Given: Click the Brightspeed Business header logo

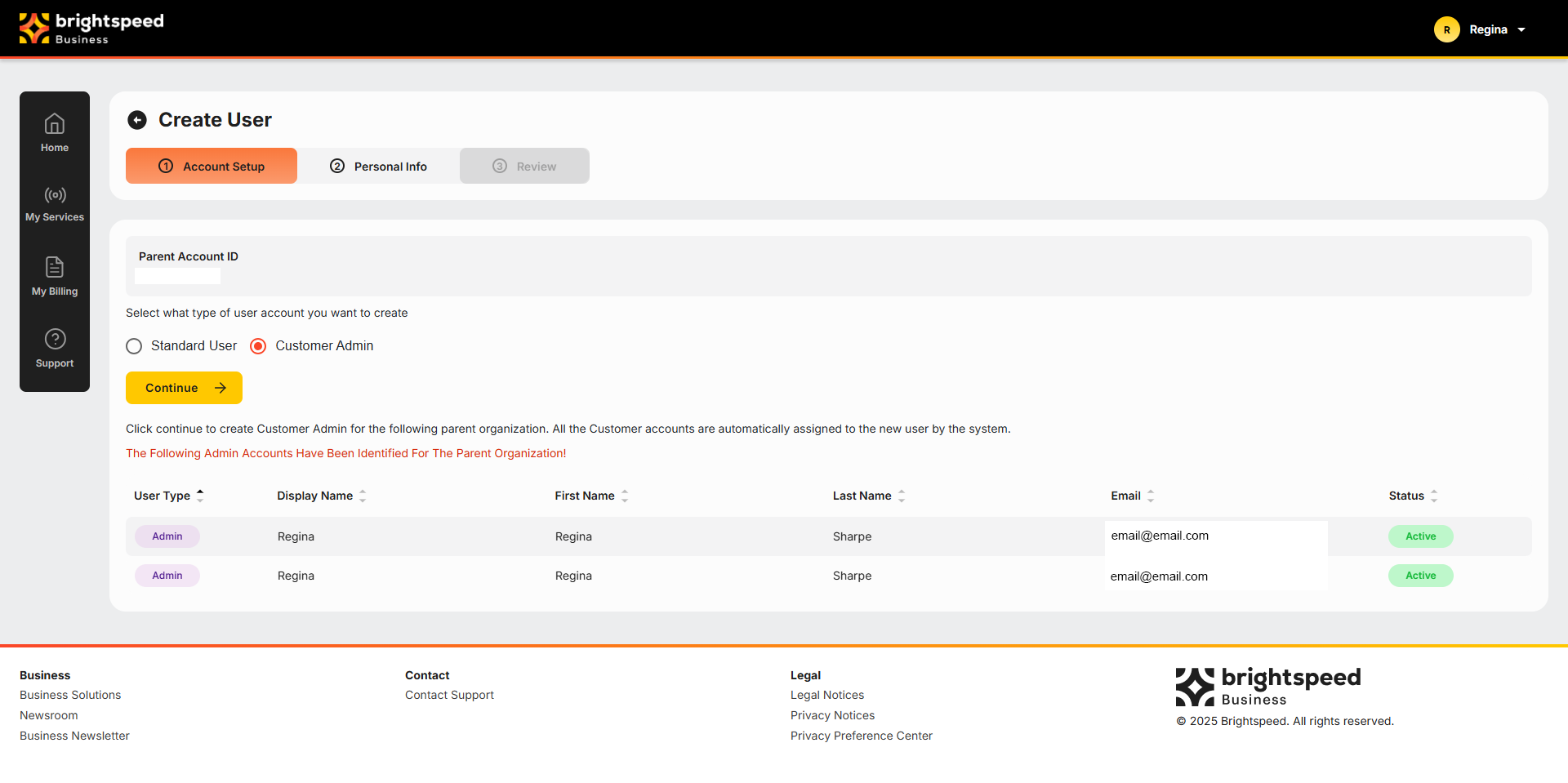Looking at the screenshot, I should point(91,29).
